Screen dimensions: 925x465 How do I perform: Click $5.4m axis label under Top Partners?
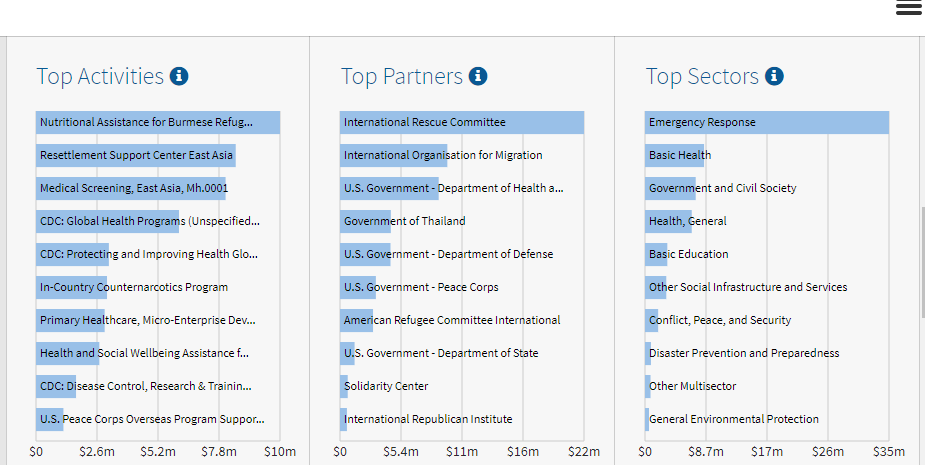coord(401,452)
